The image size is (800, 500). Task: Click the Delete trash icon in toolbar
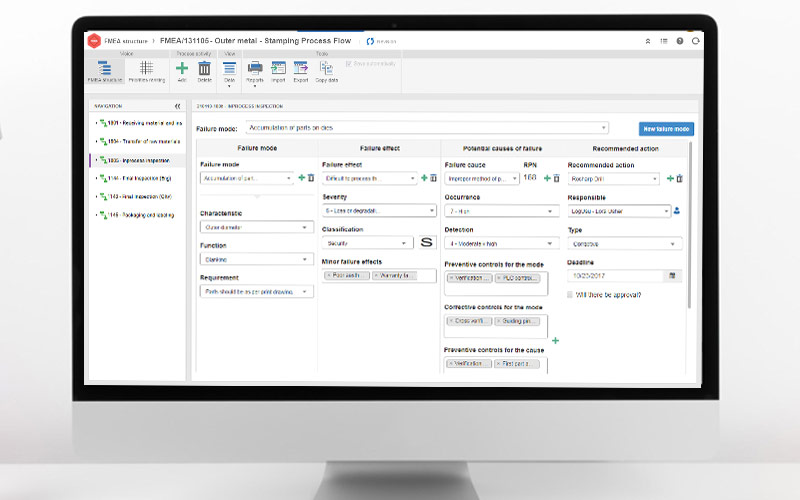[204, 69]
